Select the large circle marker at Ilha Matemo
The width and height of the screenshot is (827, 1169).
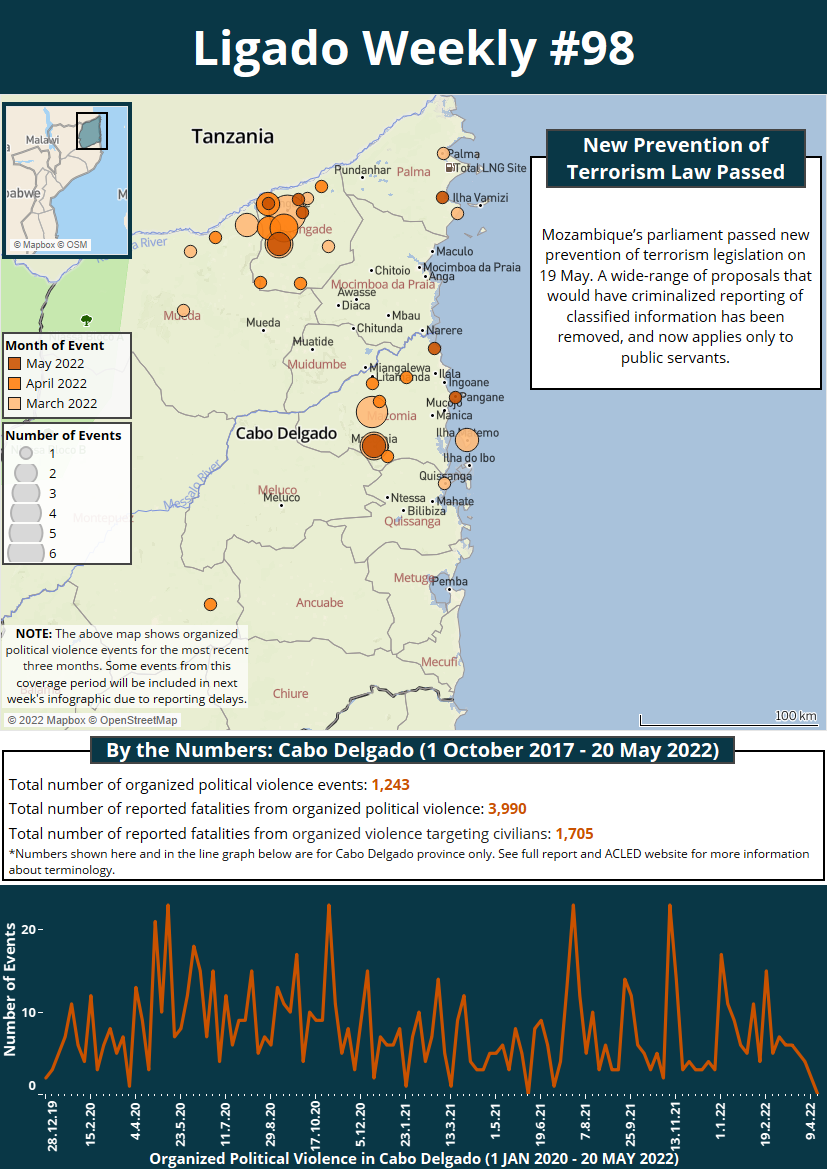tap(467, 440)
